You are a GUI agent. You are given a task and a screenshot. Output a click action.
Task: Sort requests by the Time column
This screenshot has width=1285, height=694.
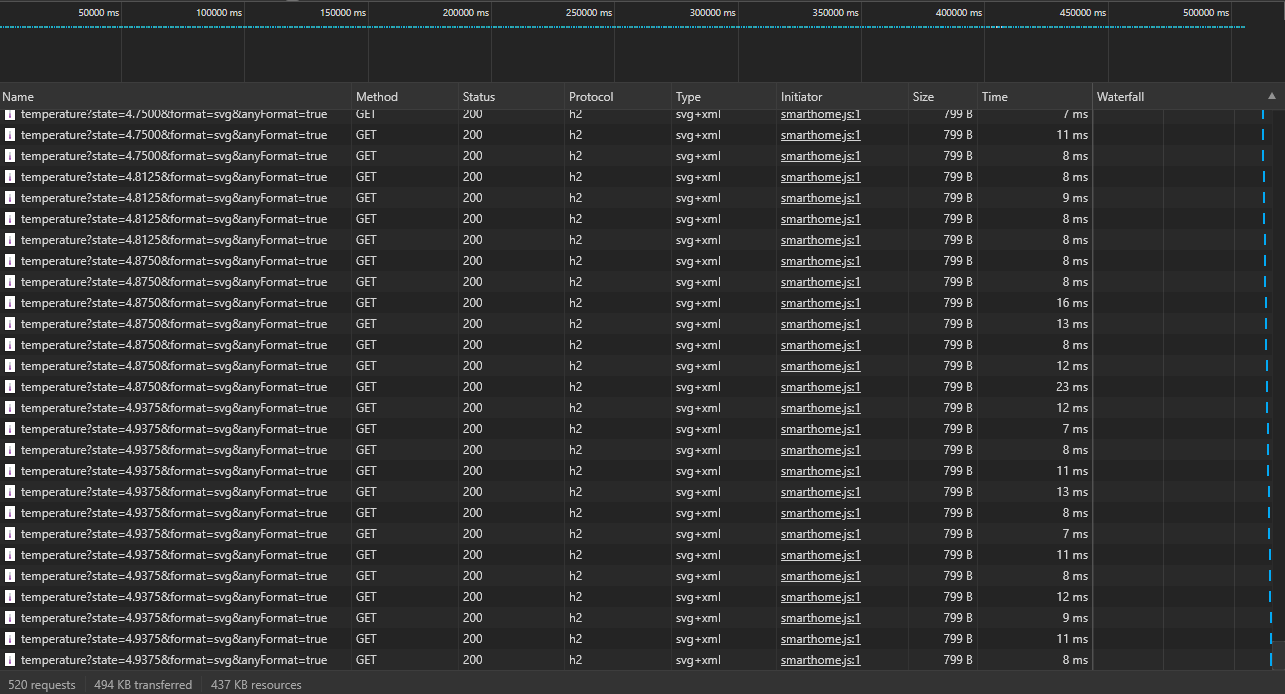coord(995,97)
